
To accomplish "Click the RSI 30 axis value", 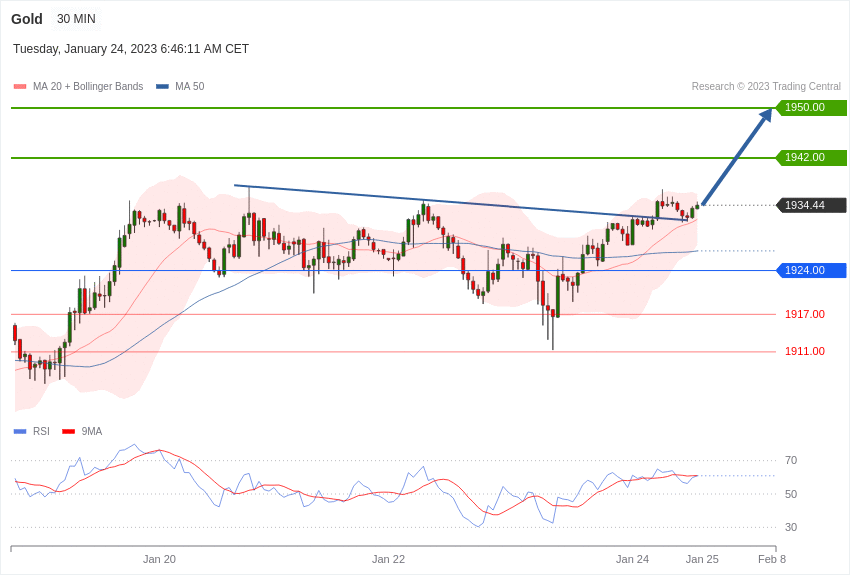I will 791,527.
